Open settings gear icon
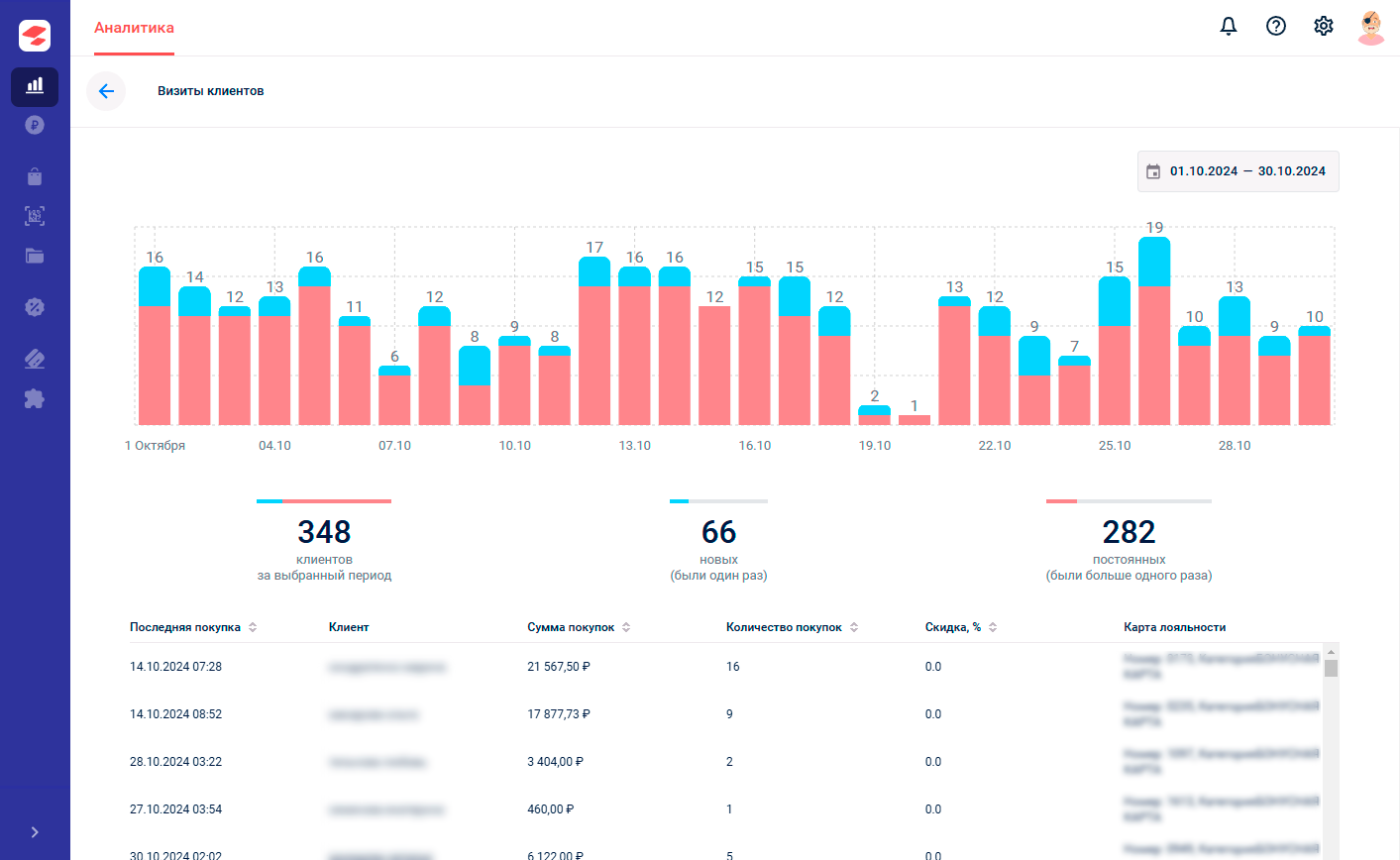This screenshot has height=860, width=1400. (x=1324, y=27)
